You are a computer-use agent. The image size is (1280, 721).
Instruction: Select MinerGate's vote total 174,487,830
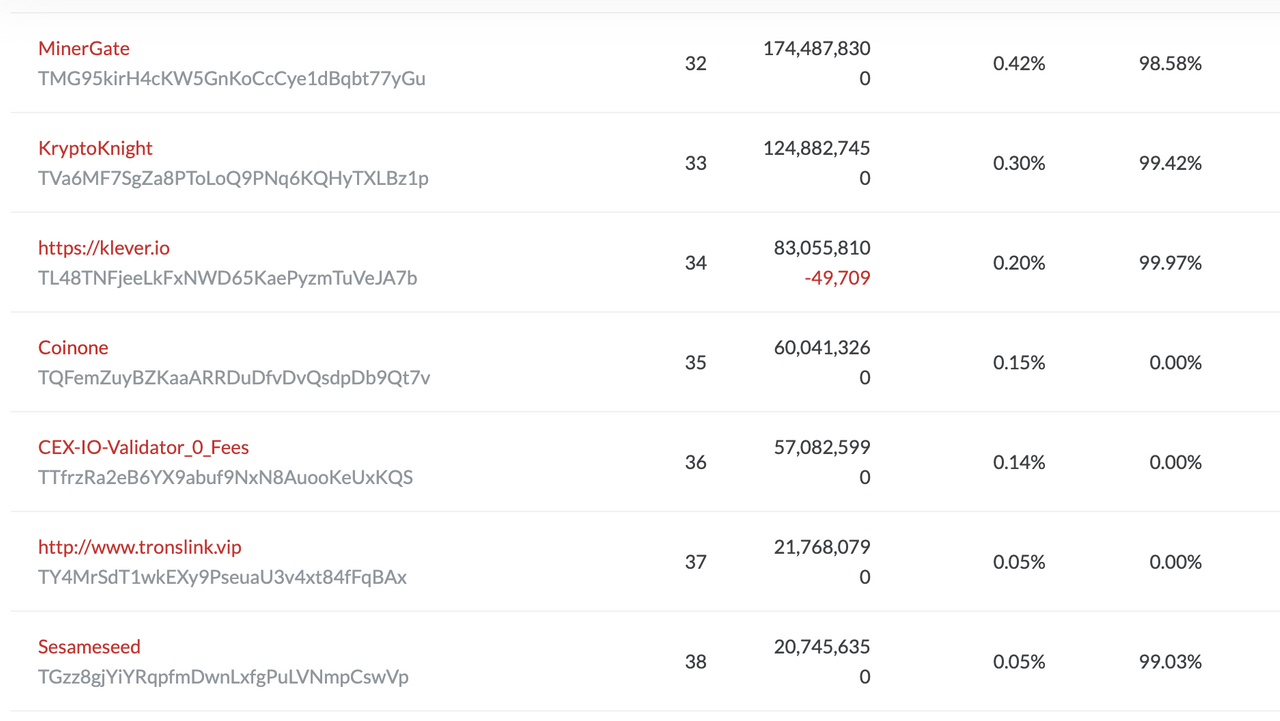pos(815,48)
